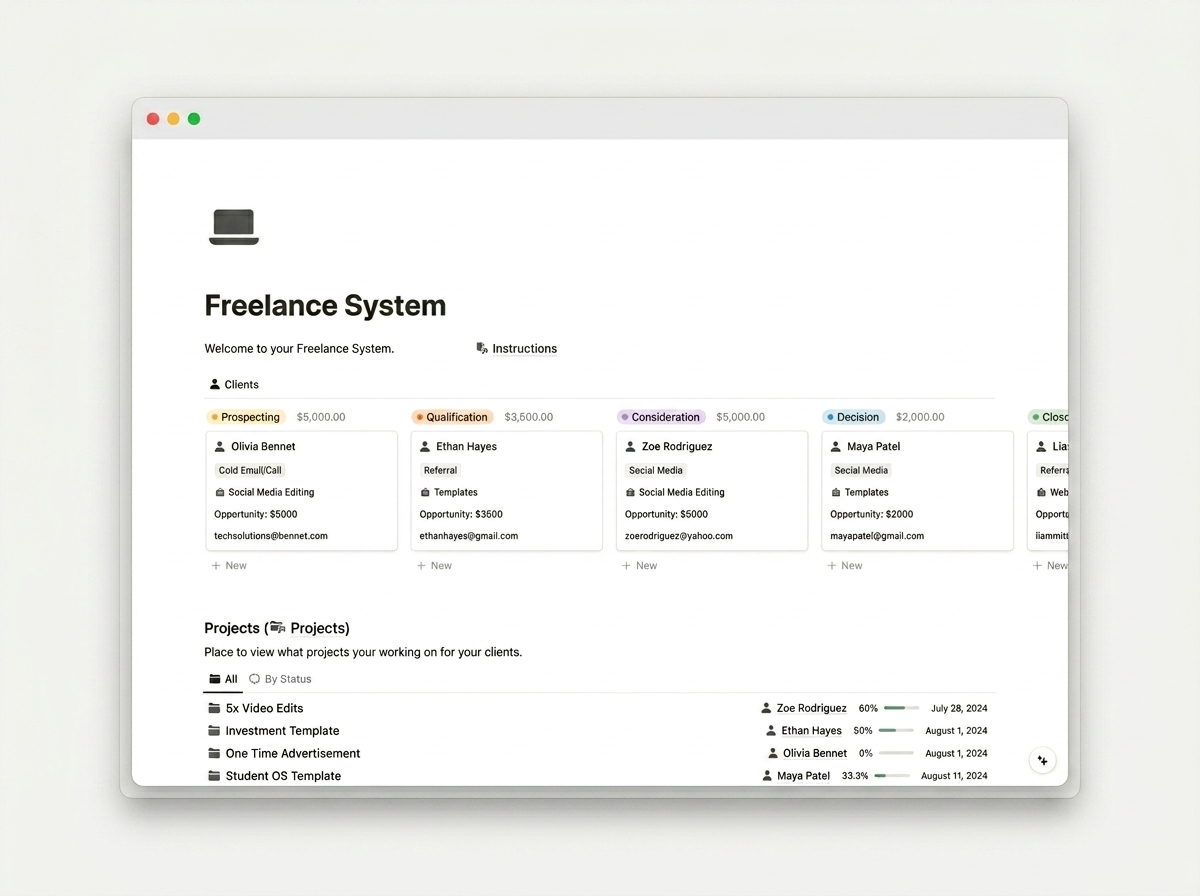
Task: Click person icon on Ethan Hayes card
Action: [x=425, y=447]
